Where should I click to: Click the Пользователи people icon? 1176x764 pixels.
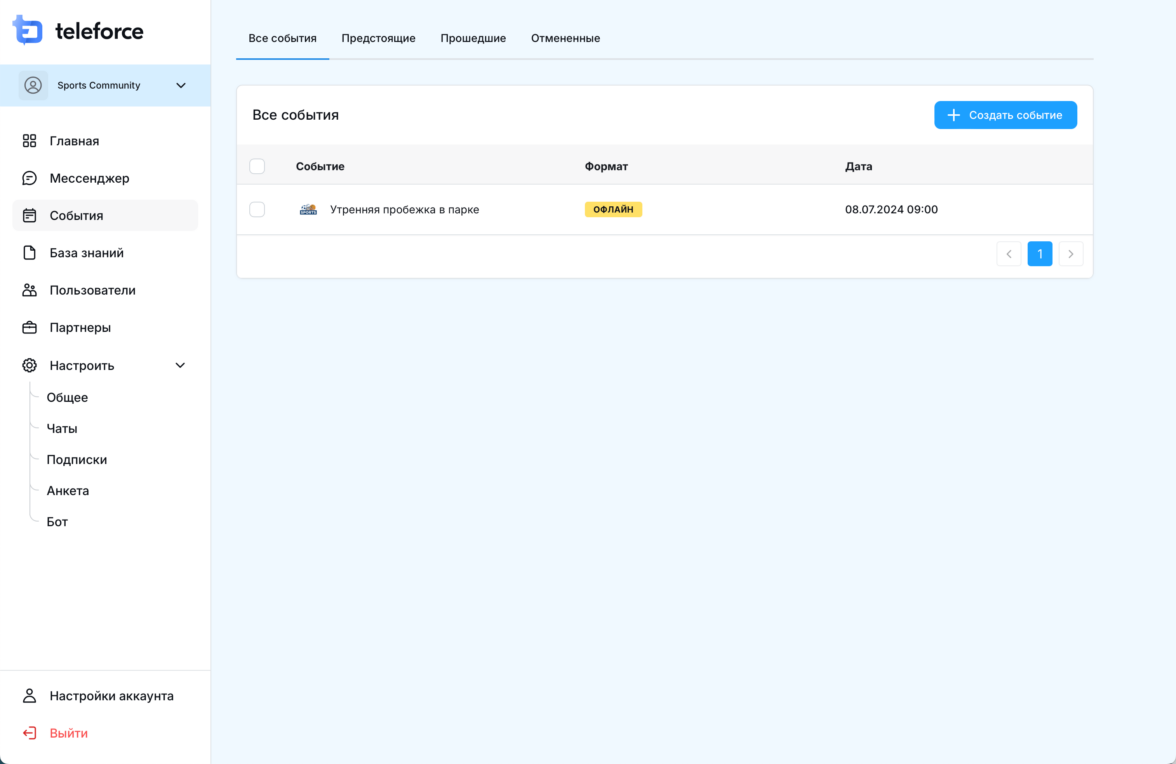click(x=30, y=290)
